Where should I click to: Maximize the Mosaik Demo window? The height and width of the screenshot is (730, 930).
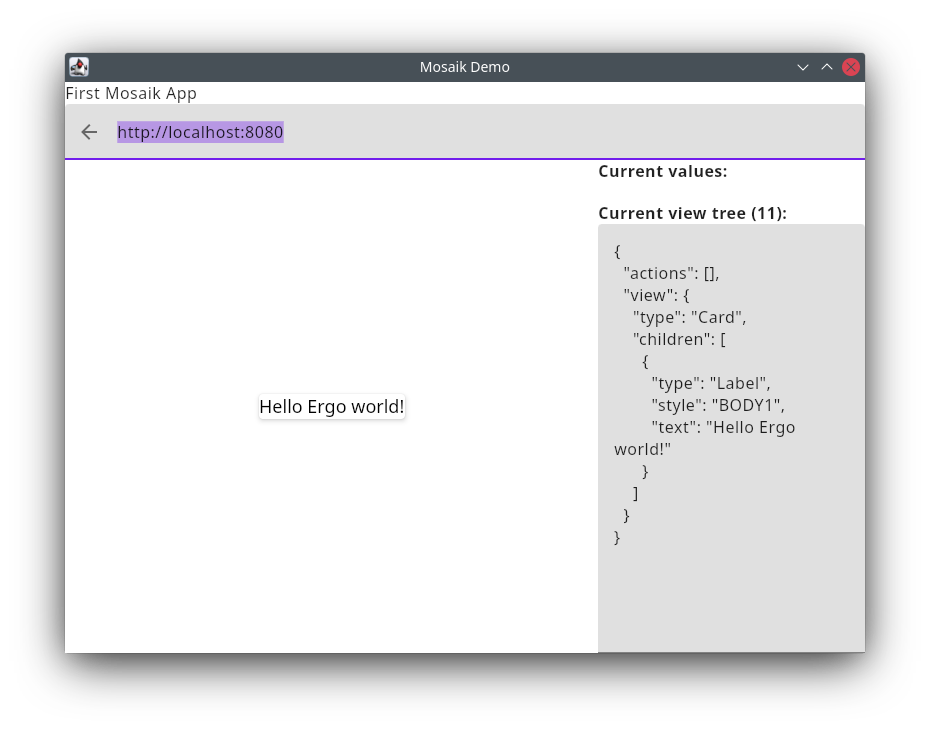827,67
